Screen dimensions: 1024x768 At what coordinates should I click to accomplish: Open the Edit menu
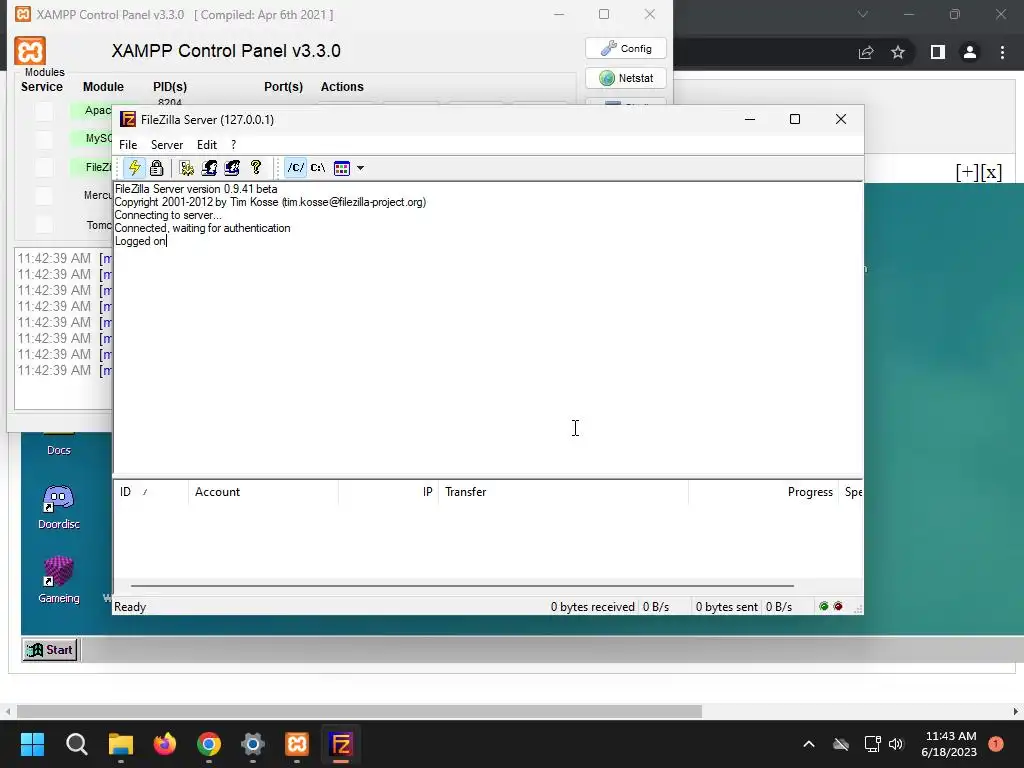pyautogui.click(x=207, y=145)
